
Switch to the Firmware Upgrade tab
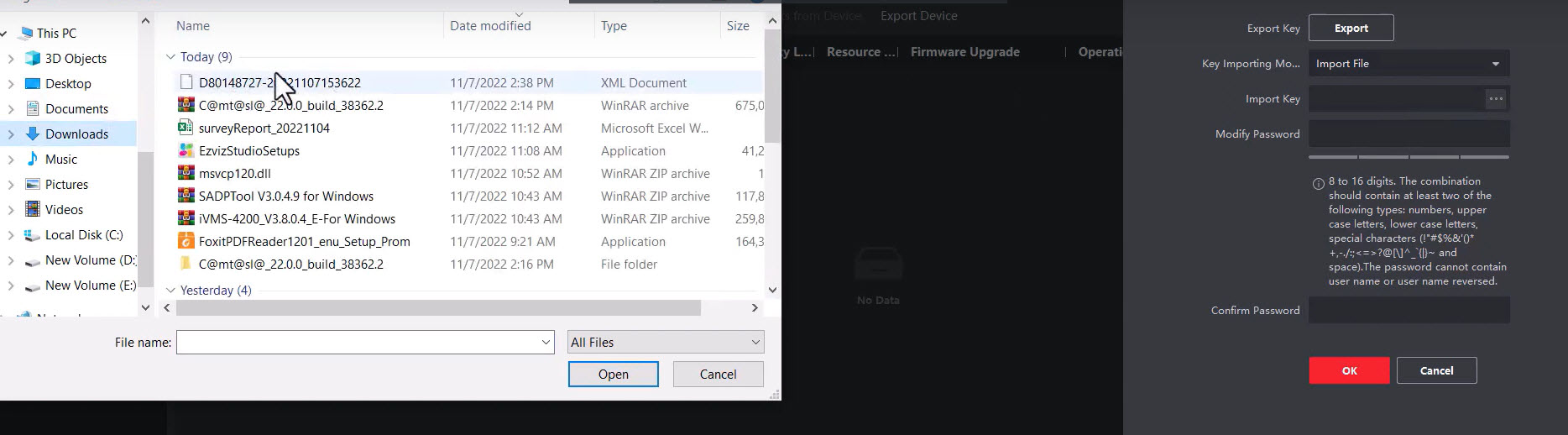click(x=964, y=52)
